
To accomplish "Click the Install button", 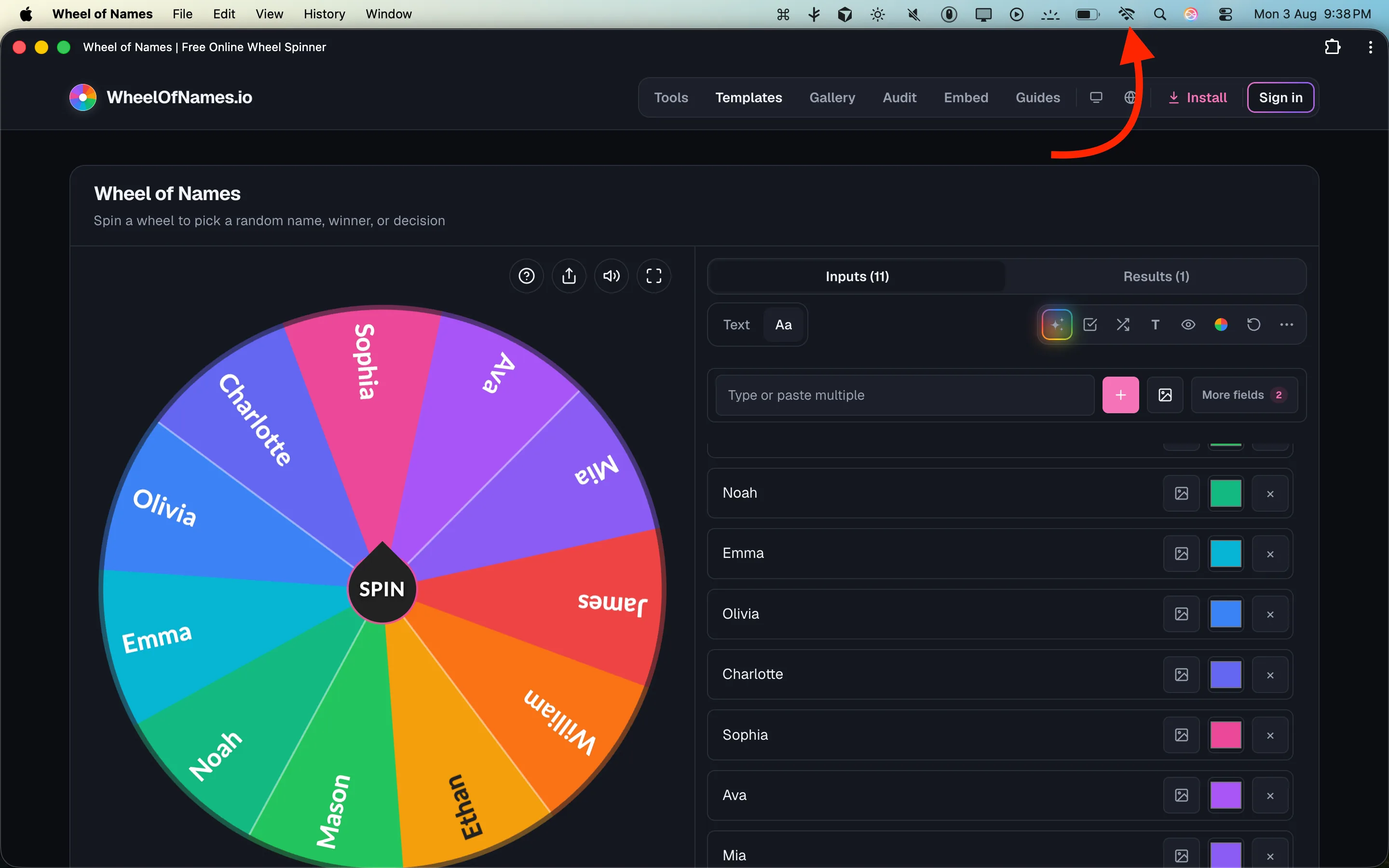I will coord(1198,97).
